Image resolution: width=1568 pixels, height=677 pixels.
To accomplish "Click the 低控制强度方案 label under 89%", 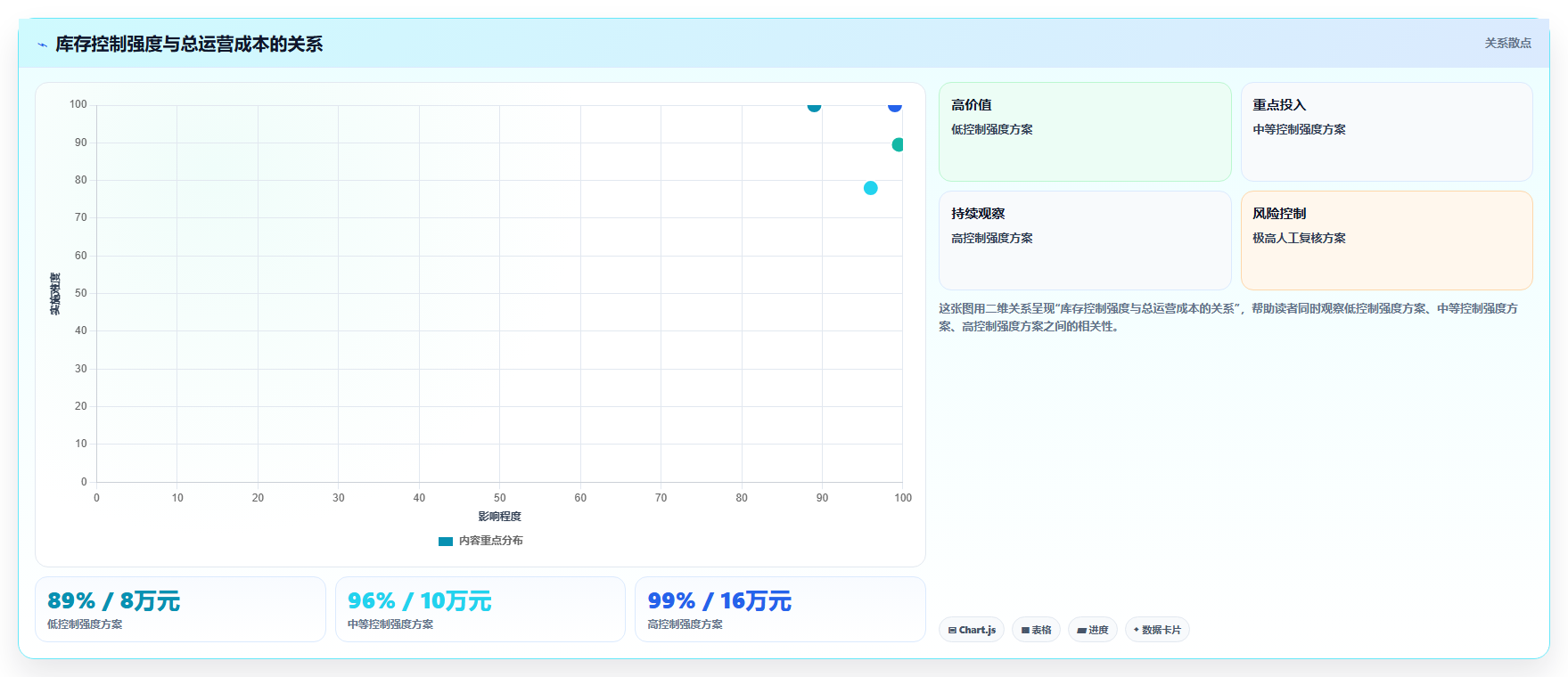I will [x=85, y=624].
